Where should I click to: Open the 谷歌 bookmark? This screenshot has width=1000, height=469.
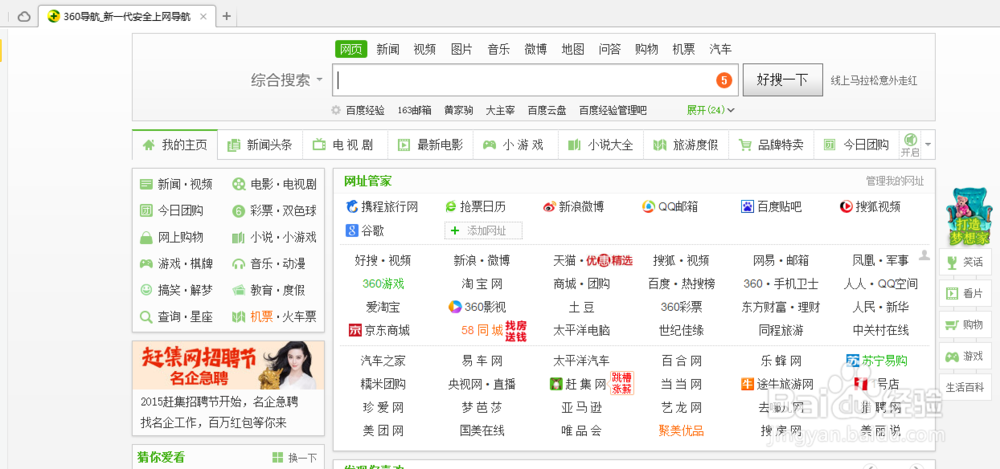(365, 230)
